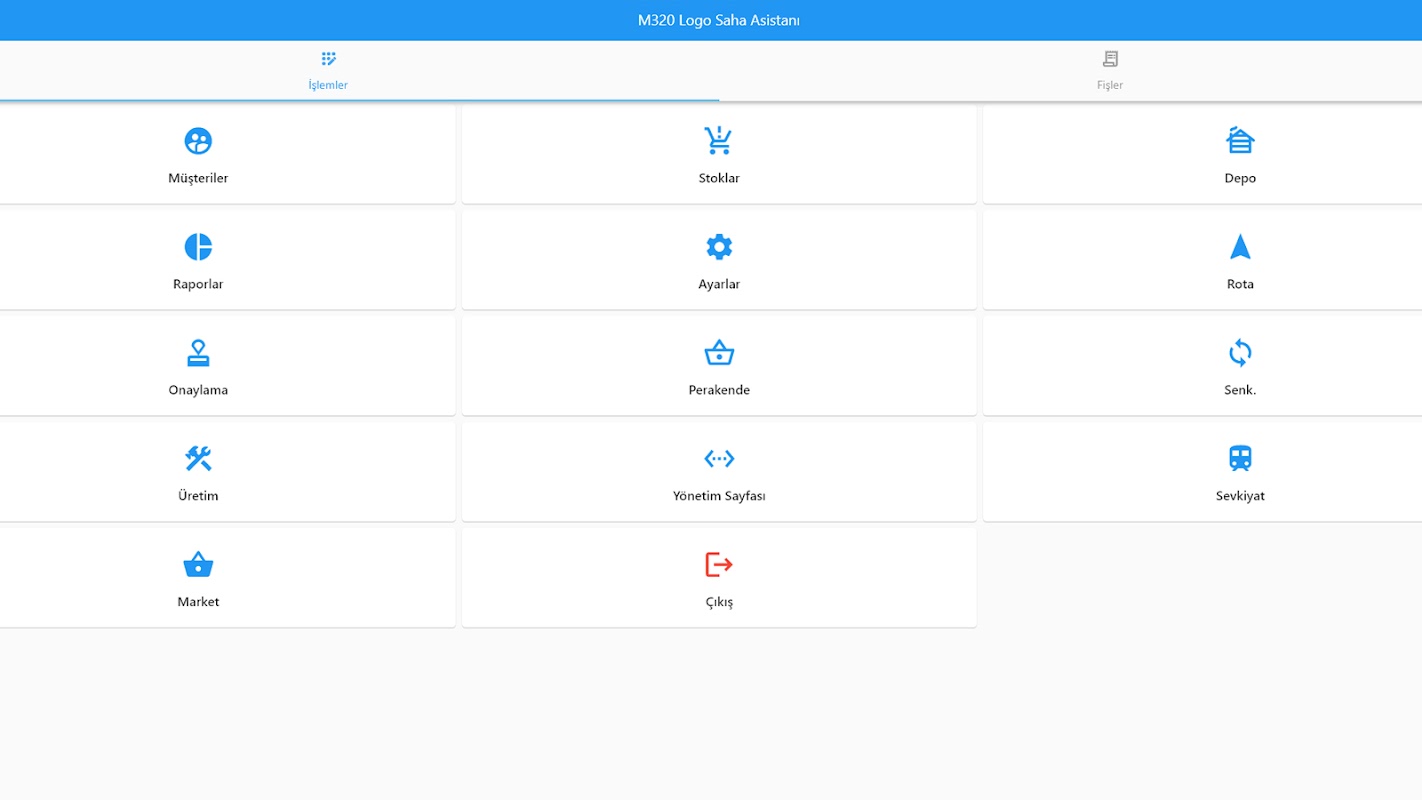Select the 'Yönetim Sayfası' label text
The width and height of the screenshot is (1422, 800).
719,496
